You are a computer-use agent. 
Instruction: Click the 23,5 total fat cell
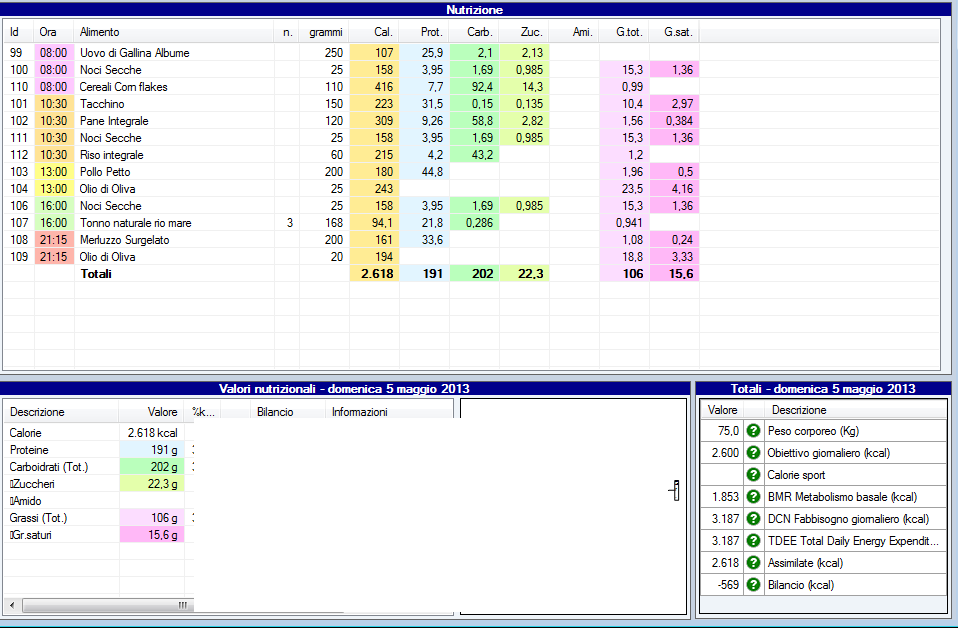(624, 189)
